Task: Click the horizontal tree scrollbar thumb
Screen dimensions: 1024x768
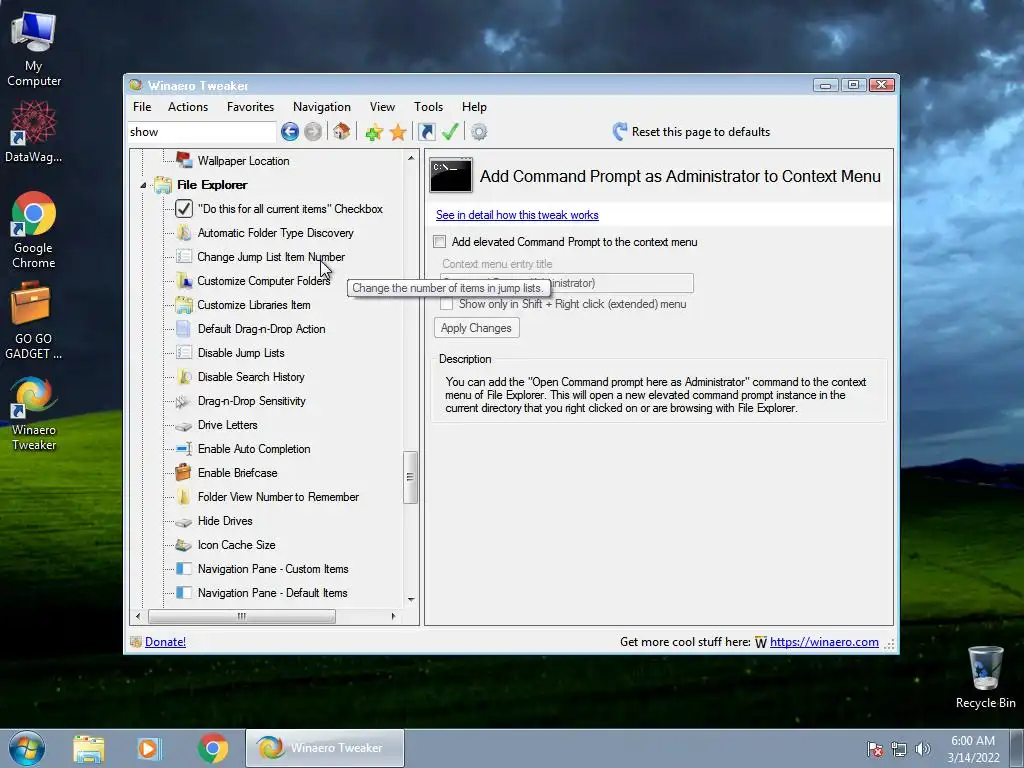Action: point(242,616)
